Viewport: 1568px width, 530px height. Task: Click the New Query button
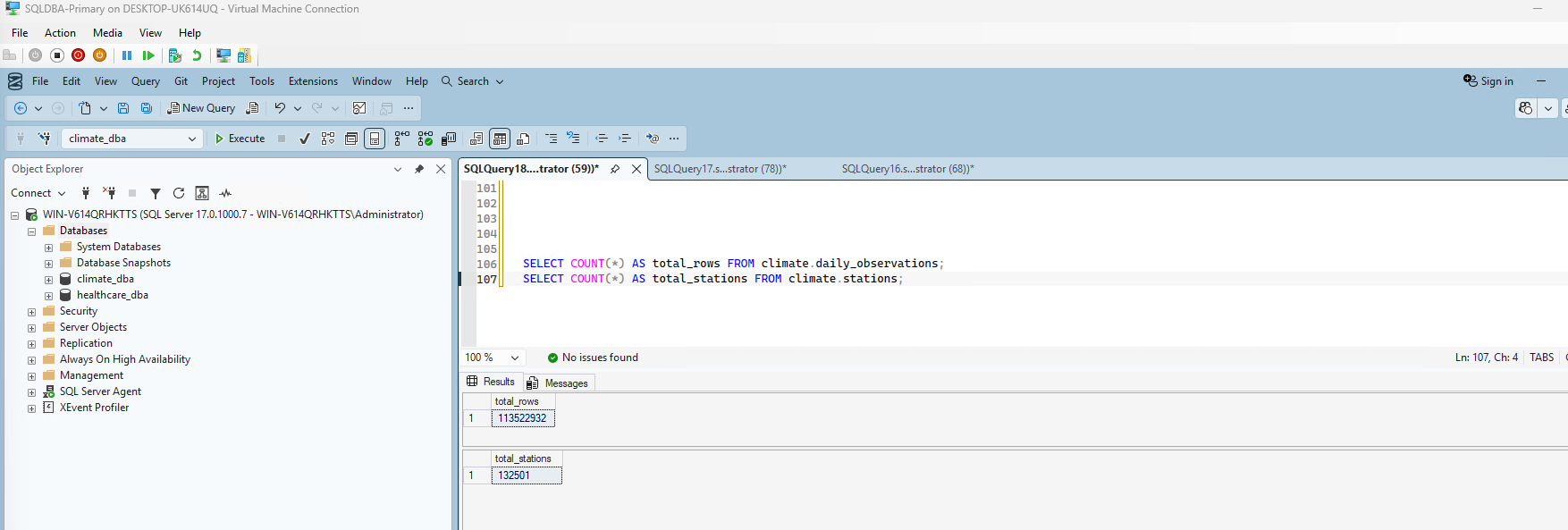click(201, 108)
